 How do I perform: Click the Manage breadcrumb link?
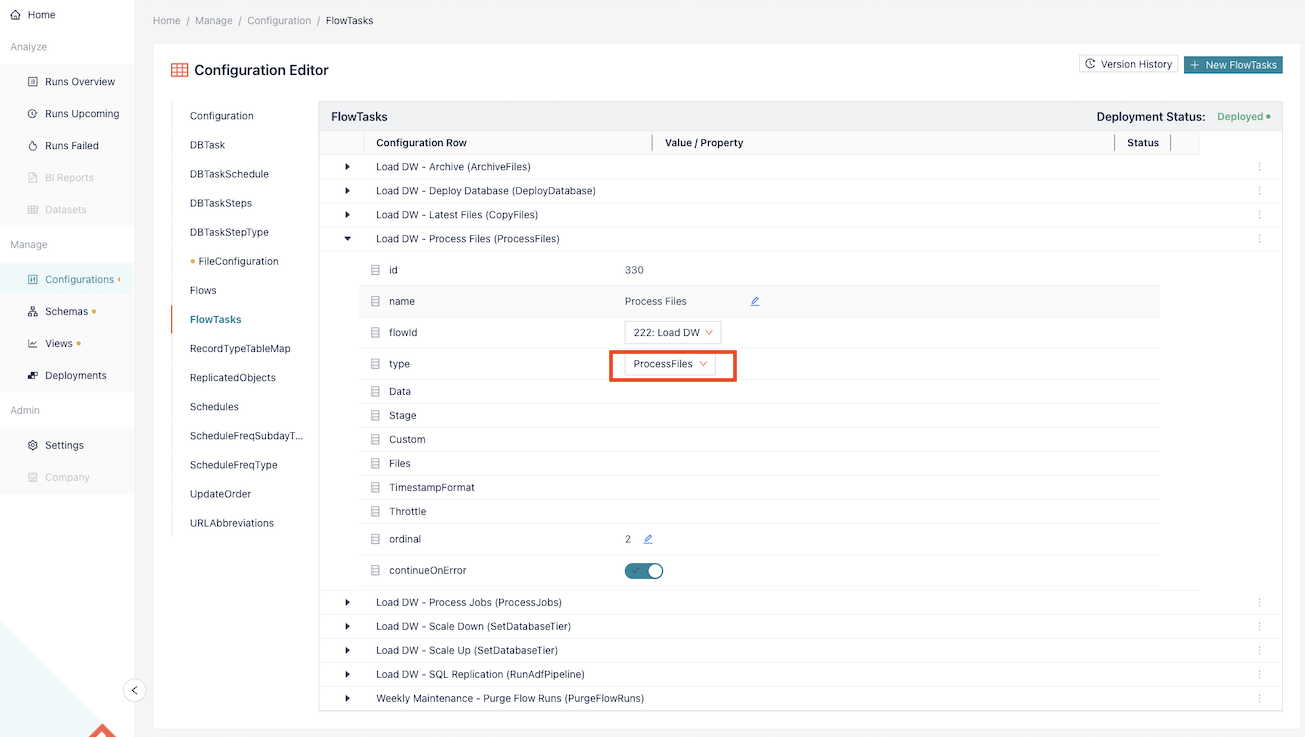coord(214,21)
